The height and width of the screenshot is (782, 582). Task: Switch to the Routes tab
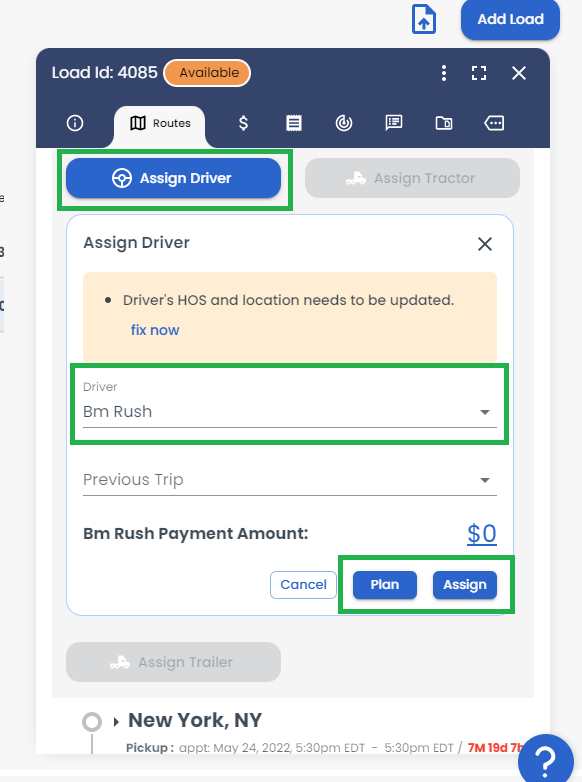tap(160, 123)
